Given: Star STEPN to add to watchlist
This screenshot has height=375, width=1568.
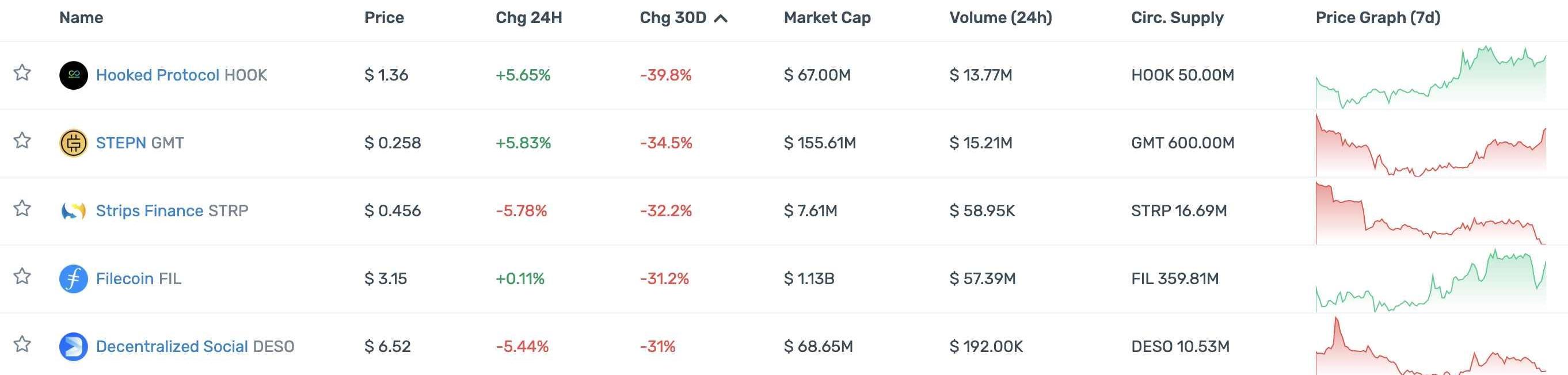Looking at the screenshot, I should 22,141.
